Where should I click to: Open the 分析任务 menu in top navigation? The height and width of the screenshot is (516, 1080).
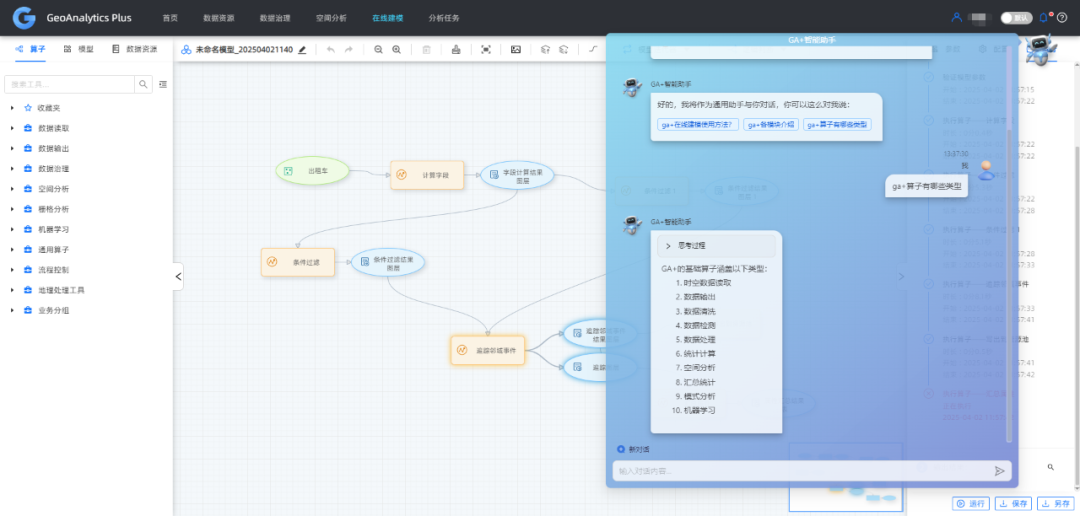pyautogui.click(x=444, y=18)
